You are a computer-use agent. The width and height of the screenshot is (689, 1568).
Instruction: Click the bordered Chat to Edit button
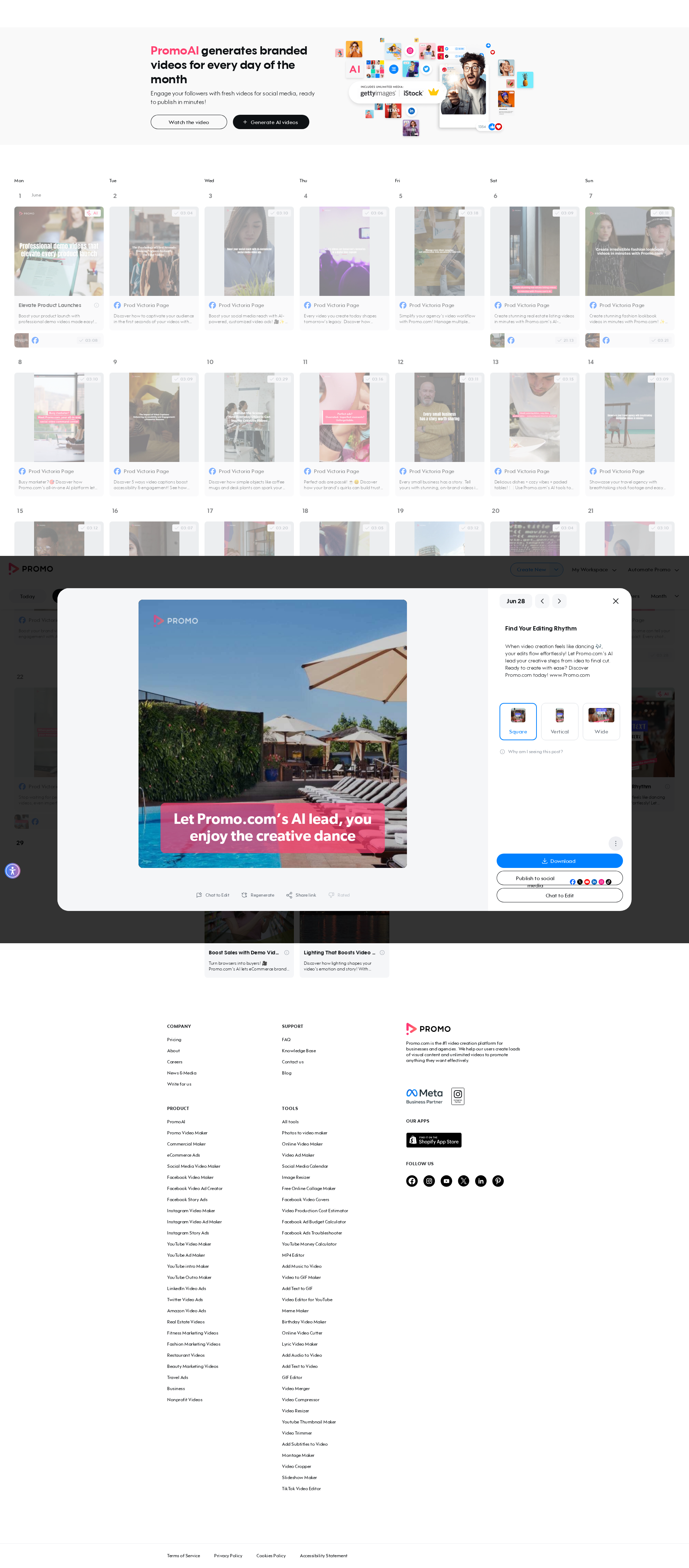(x=559, y=896)
